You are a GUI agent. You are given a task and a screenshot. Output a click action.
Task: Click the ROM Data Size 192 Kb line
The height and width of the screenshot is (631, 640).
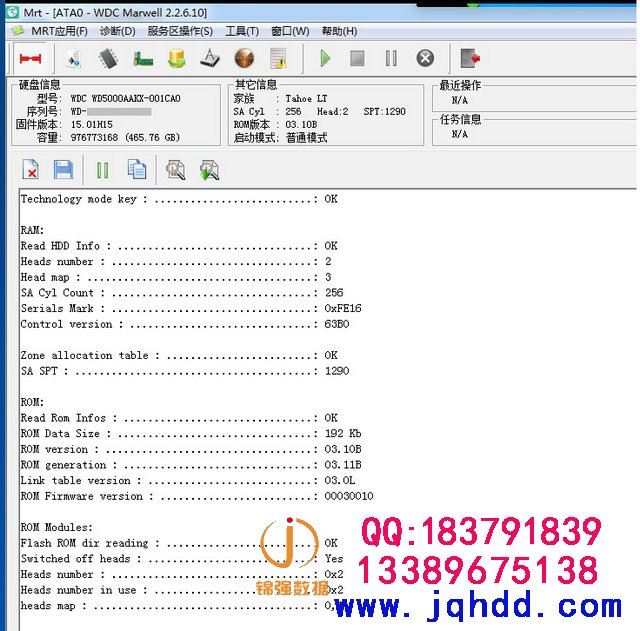point(191,434)
